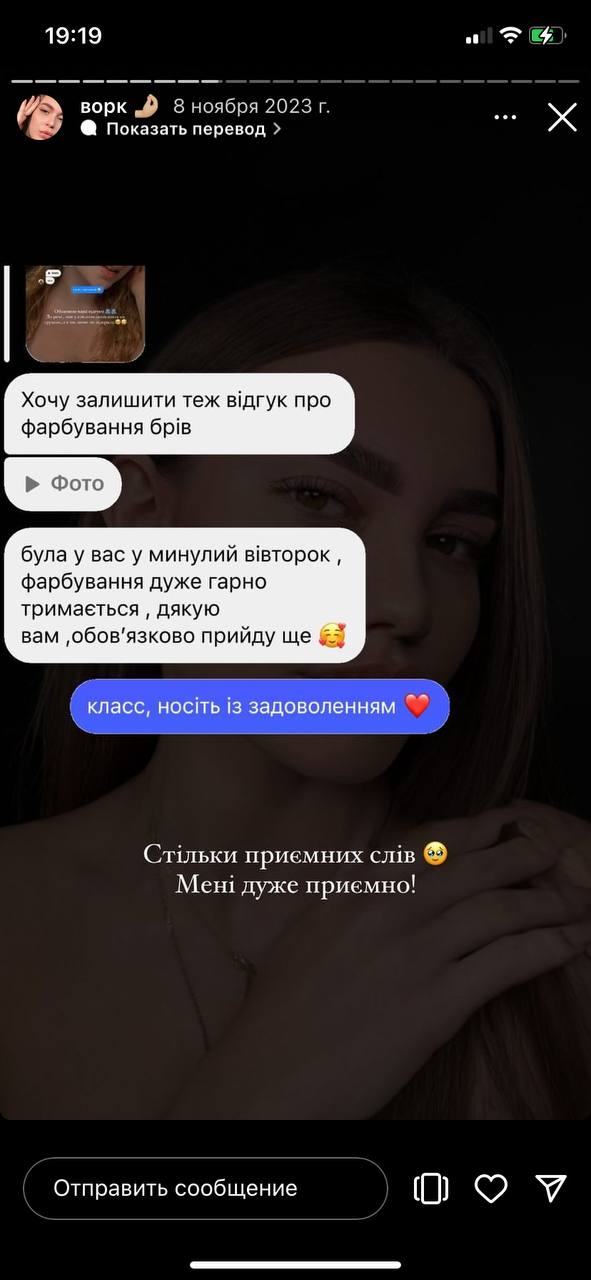Expand the Показать перевод chevron

277,129
